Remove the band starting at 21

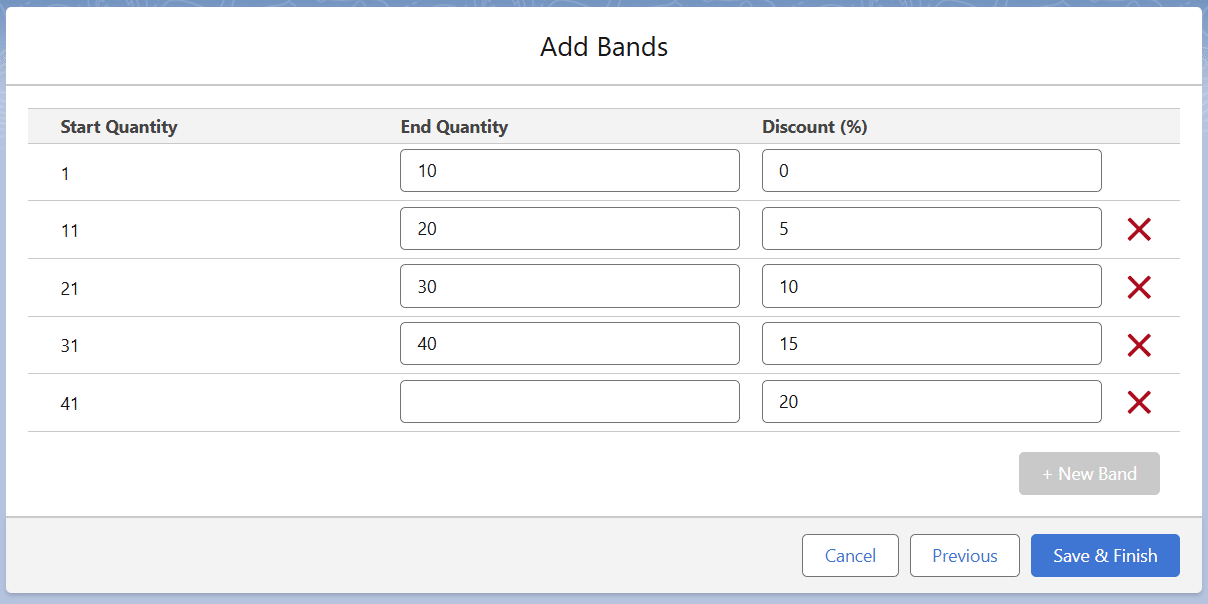(x=1139, y=287)
